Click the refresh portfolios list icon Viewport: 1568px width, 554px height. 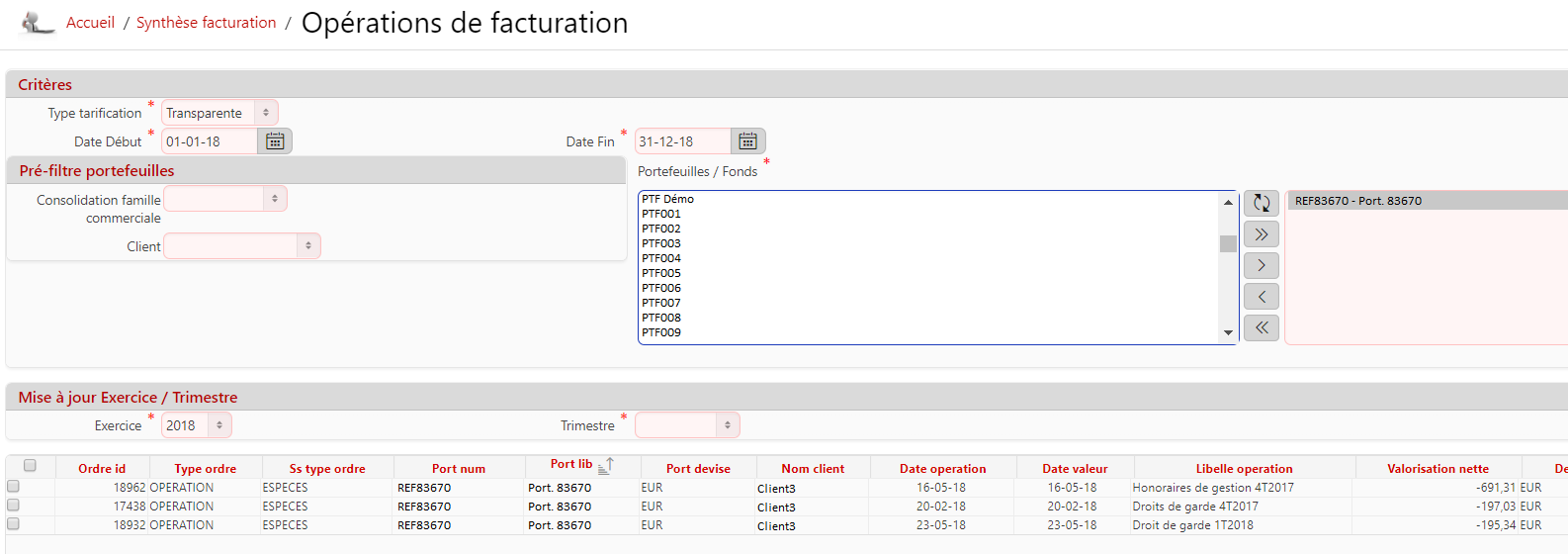pos(1262,203)
